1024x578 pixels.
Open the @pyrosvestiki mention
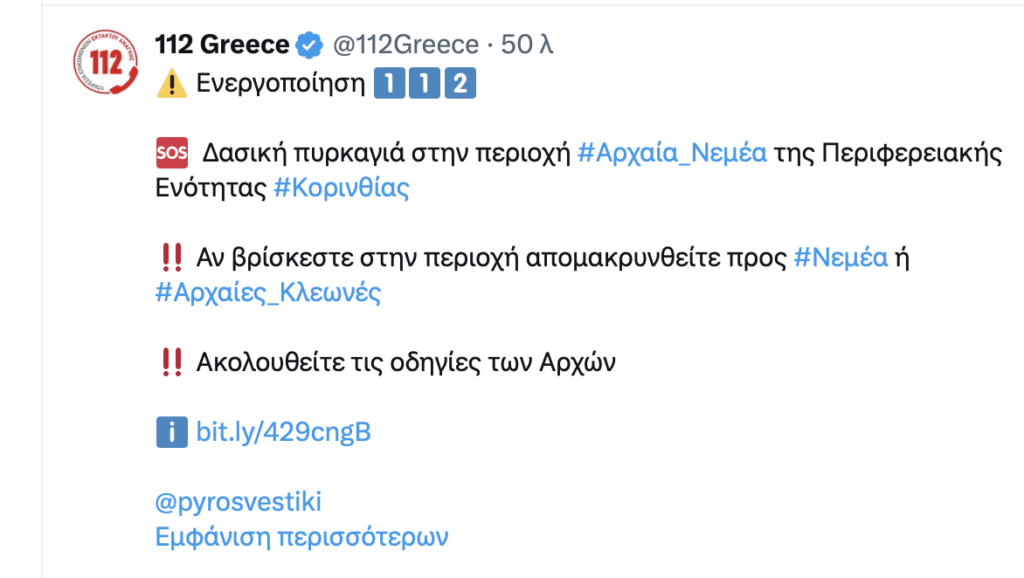click(239, 502)
